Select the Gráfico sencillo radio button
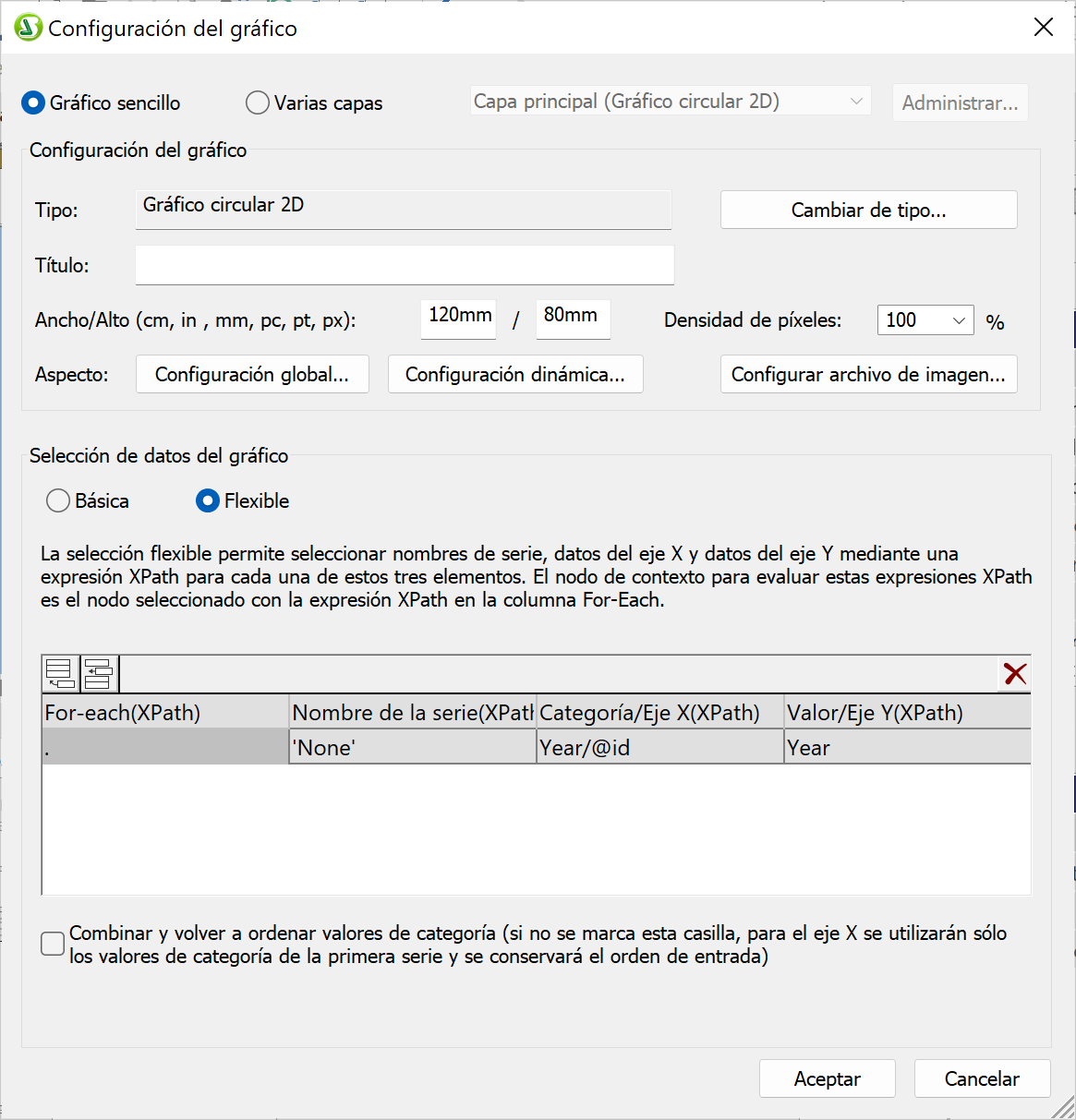Image resolution: width=1076 pixels, height=1120 pixels. point(33,102)
